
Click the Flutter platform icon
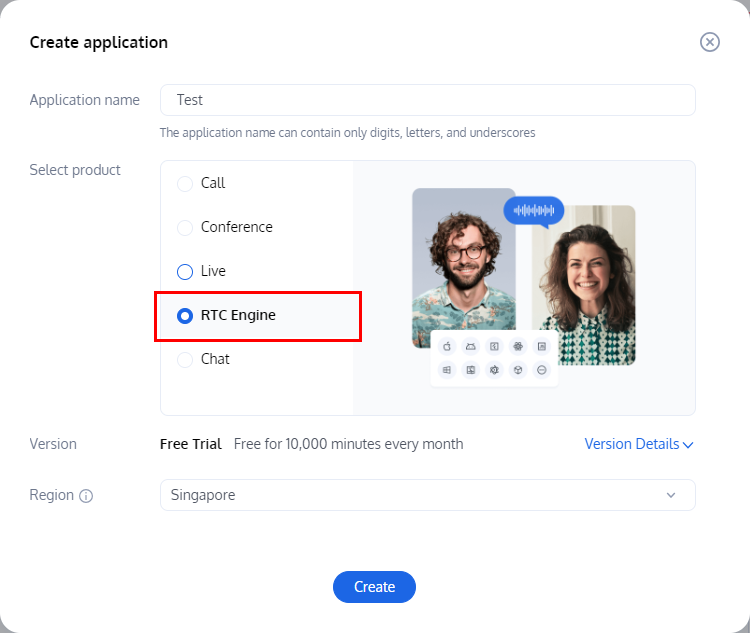coord(494,346)
